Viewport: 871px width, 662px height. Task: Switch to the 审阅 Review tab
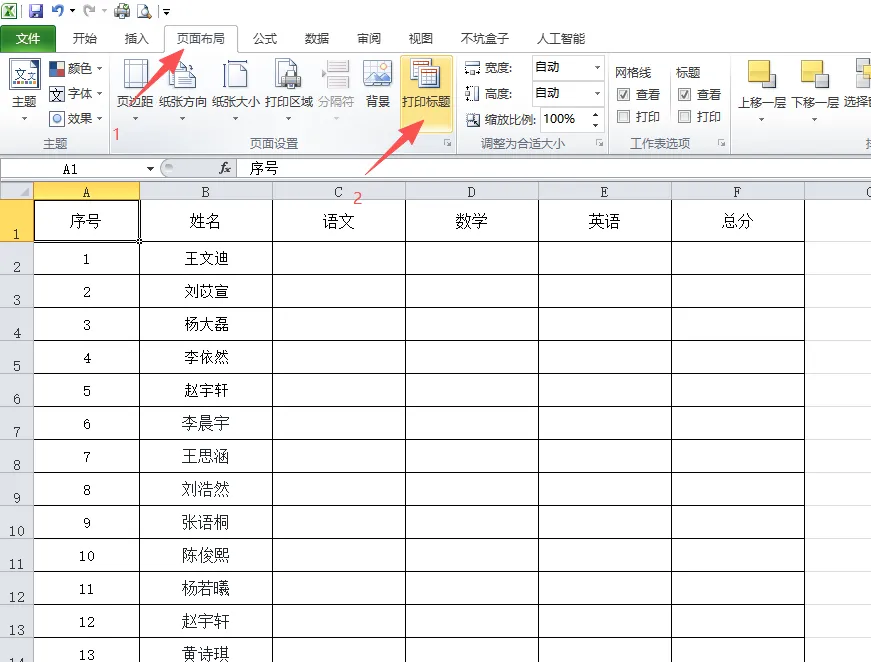click(x=369, y=38)
